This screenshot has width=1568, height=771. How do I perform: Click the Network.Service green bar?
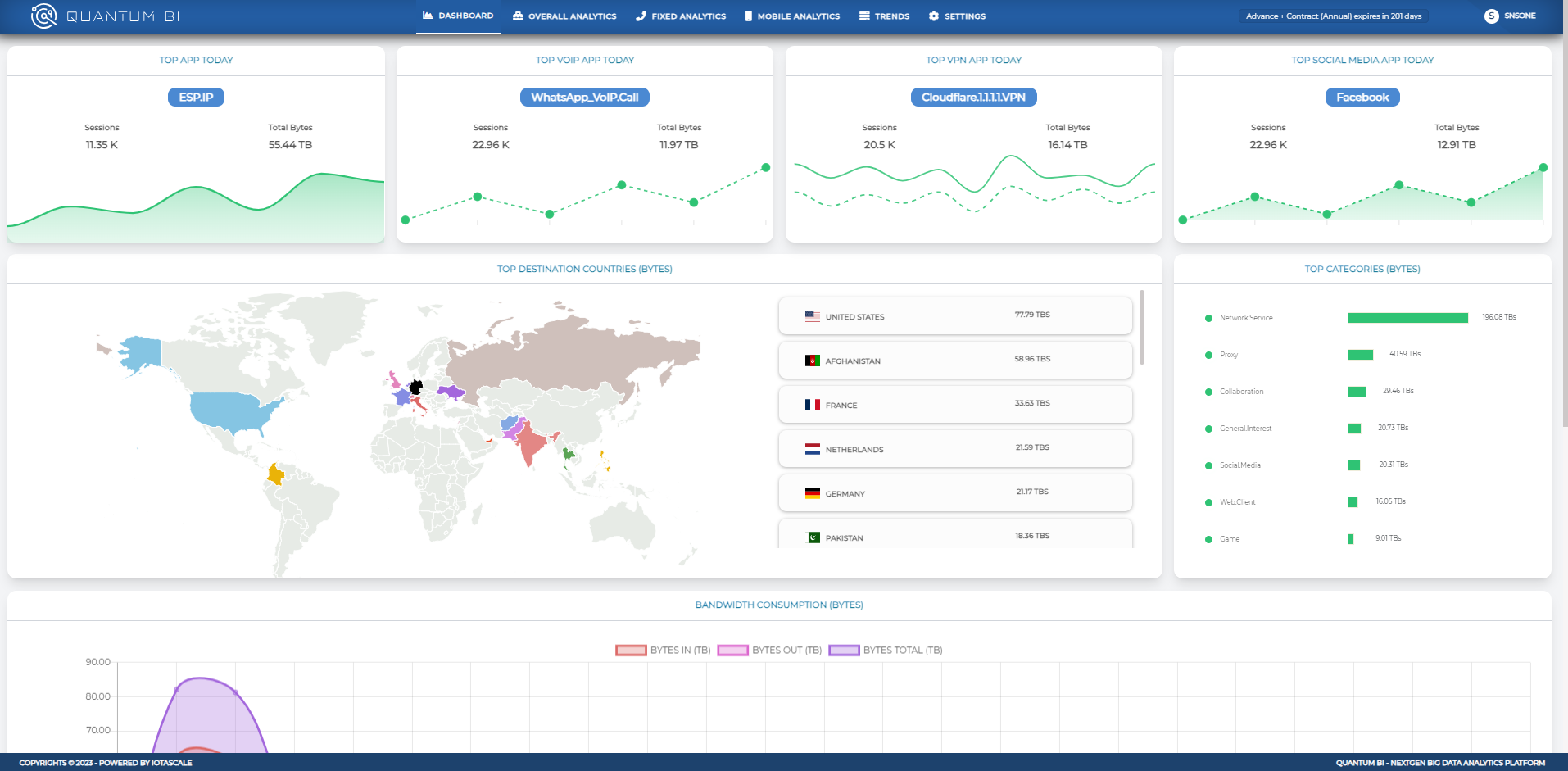pyautogui.click(x=1407, y=318)
